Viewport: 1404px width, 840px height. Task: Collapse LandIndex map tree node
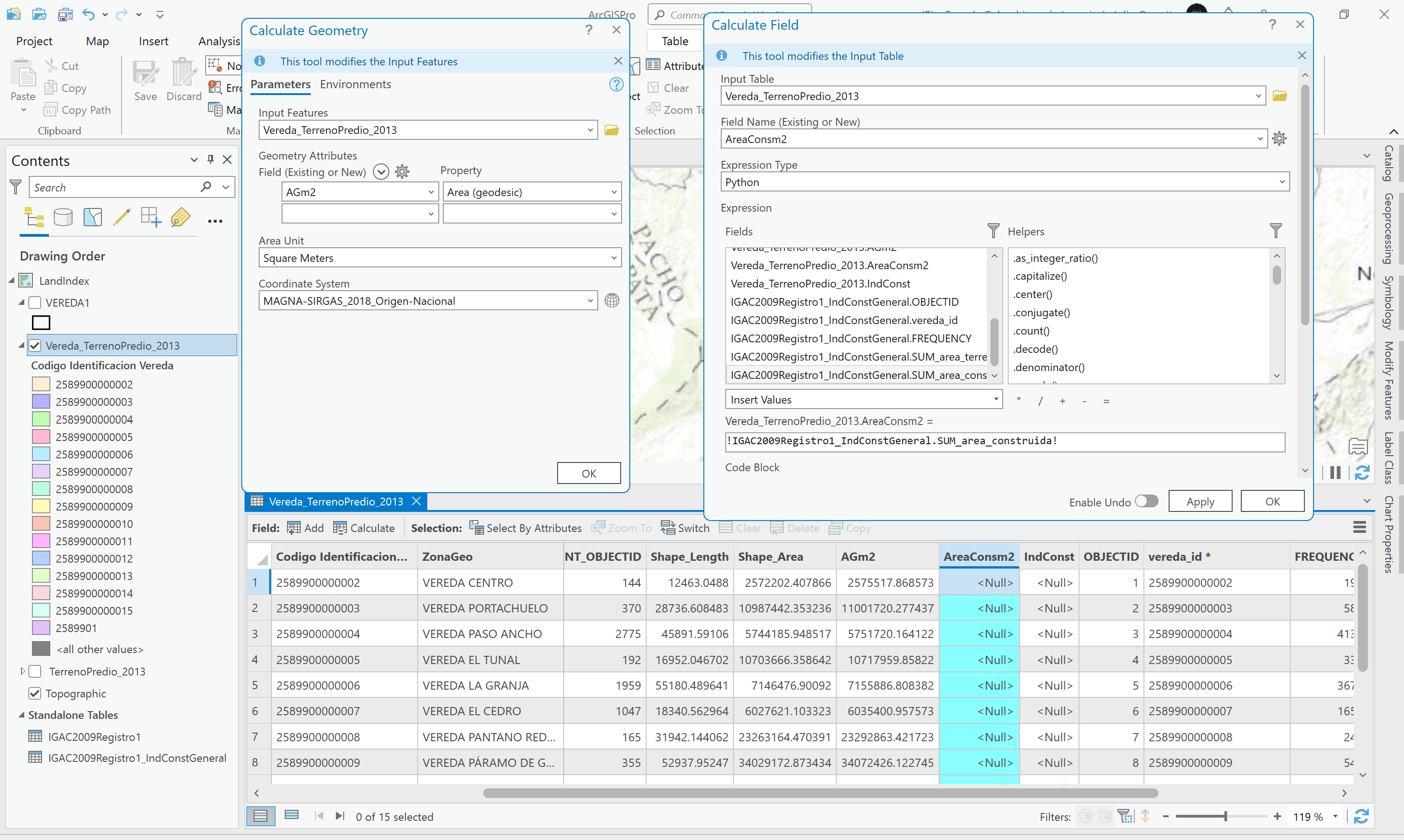coord(11,281)
